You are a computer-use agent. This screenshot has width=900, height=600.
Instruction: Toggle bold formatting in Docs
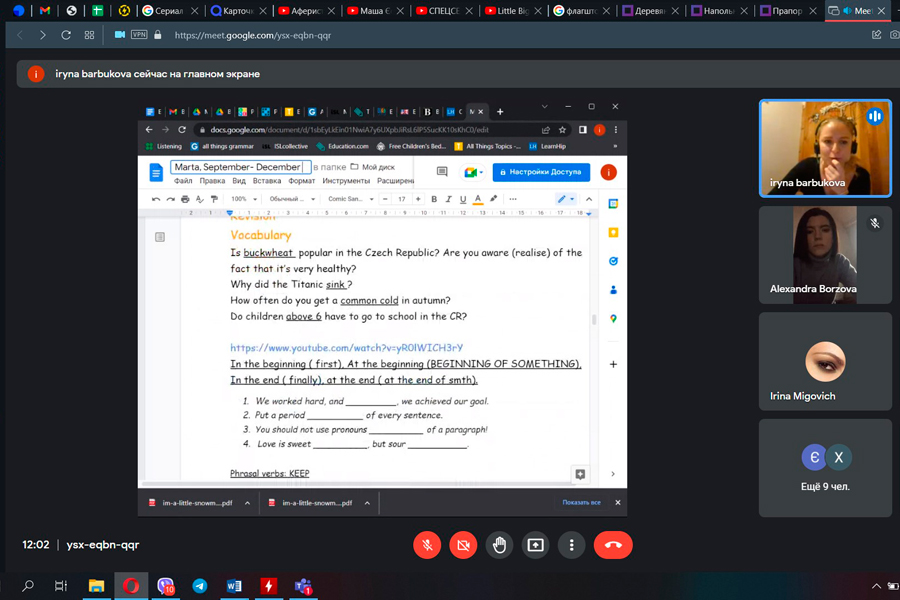pos(434,199)
